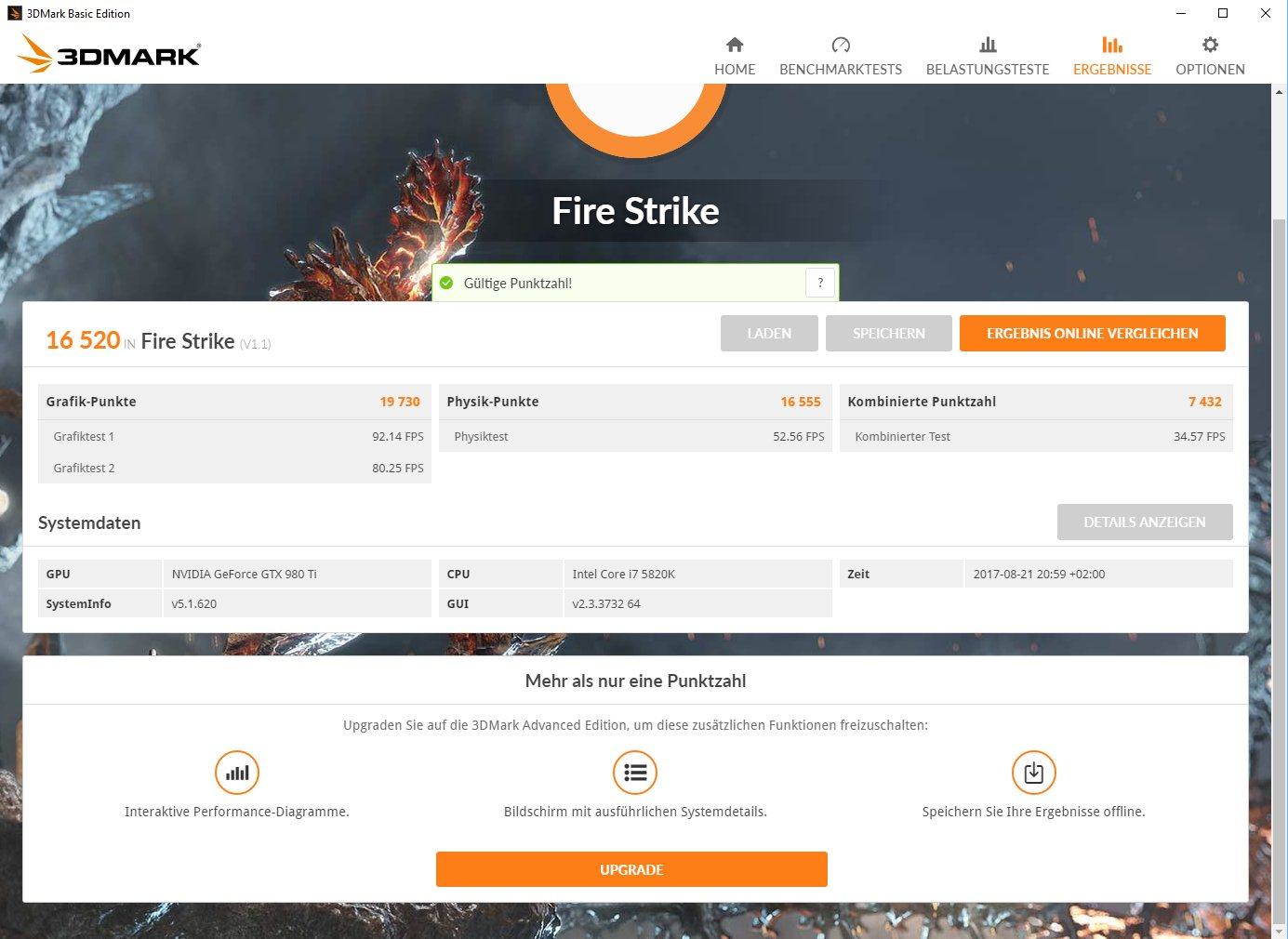This screenshot has height=939, width=1288.
Task: Click the Physik-Punkte score 16 555
Action: click(801, 402)
